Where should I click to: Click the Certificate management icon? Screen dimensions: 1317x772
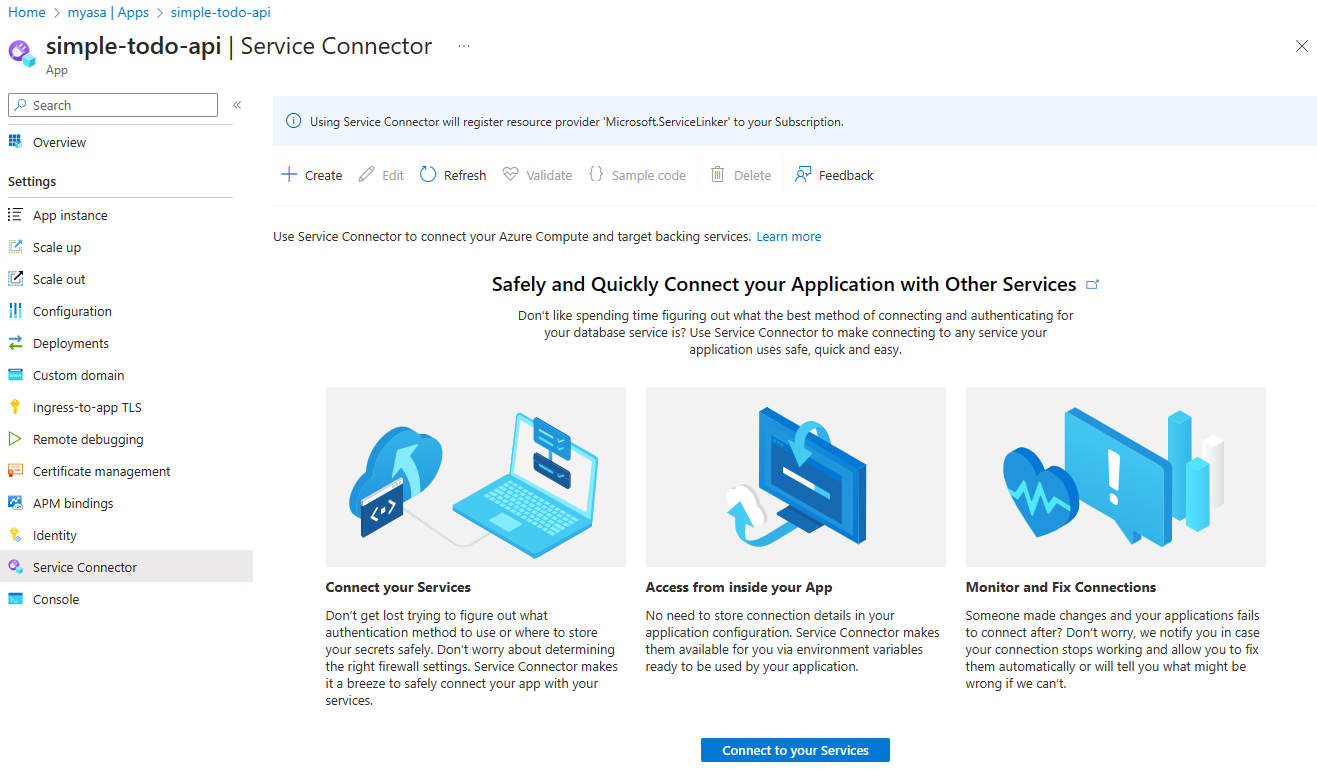tap(15, 471)
